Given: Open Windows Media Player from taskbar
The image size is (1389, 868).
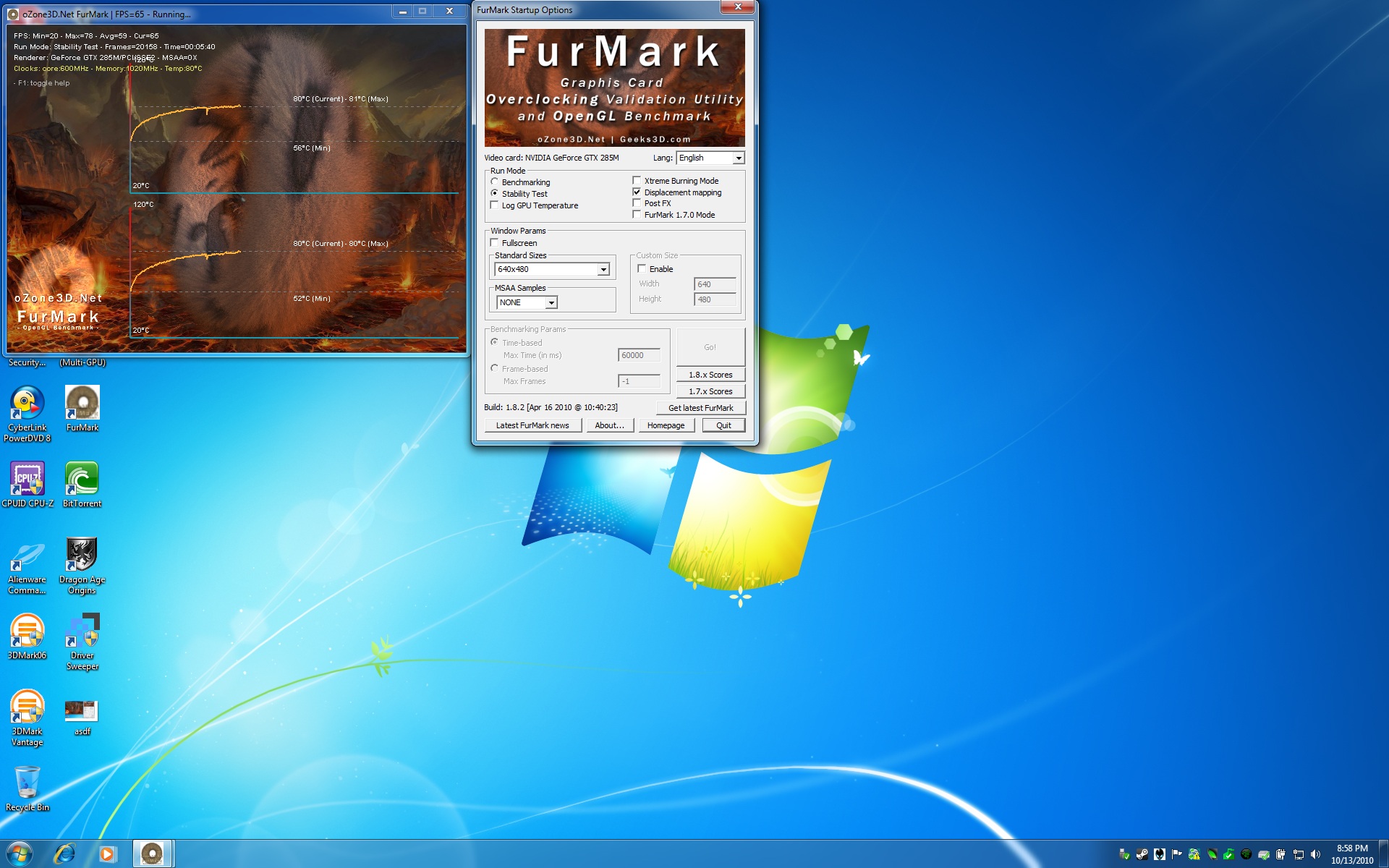Looking at the screenshot, I should 107,854.
